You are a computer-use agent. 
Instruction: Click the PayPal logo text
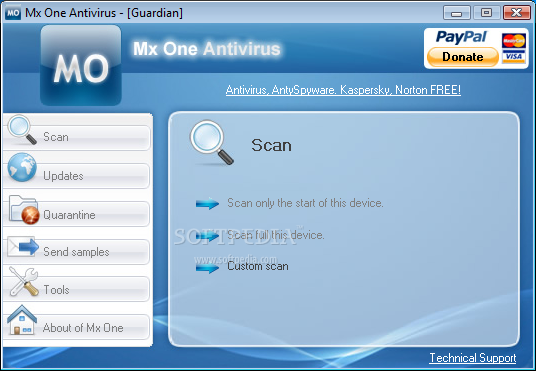click(461, 37)
